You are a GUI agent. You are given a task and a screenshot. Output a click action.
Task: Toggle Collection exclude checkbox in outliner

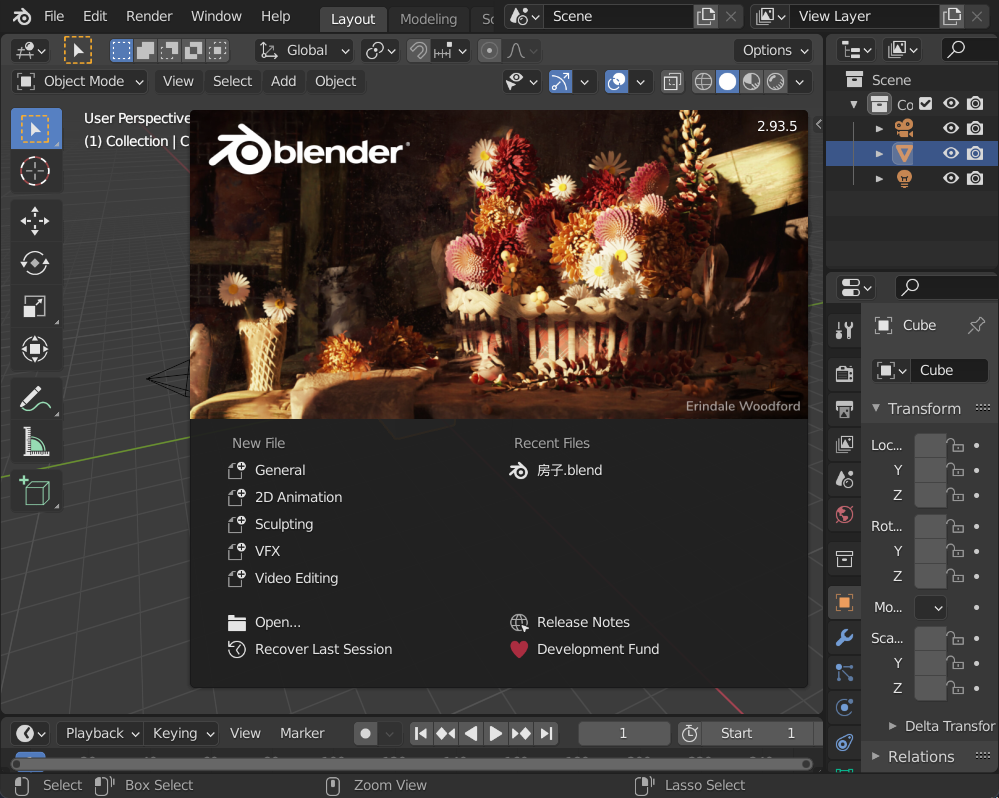926,103
